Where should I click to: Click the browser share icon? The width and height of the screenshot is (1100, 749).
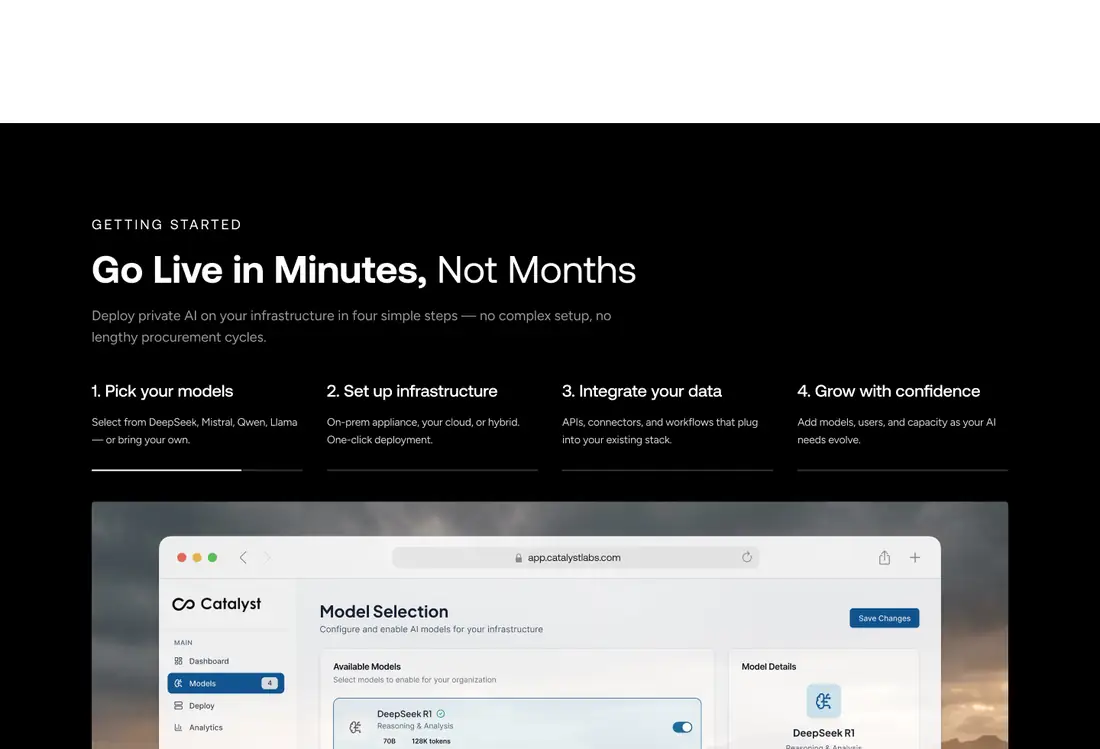[884, 558]
